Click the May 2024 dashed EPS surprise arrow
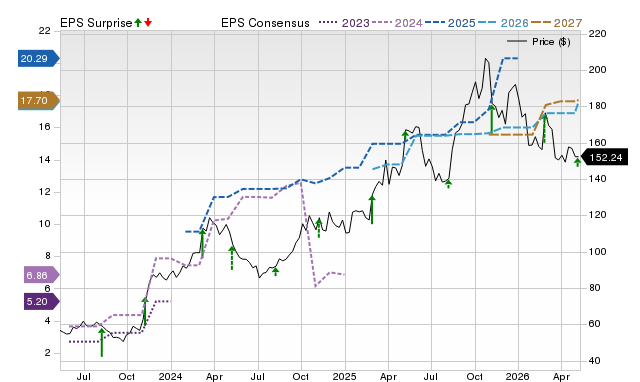This screenshot has height=382, width=640. click(x=232, y=258)
